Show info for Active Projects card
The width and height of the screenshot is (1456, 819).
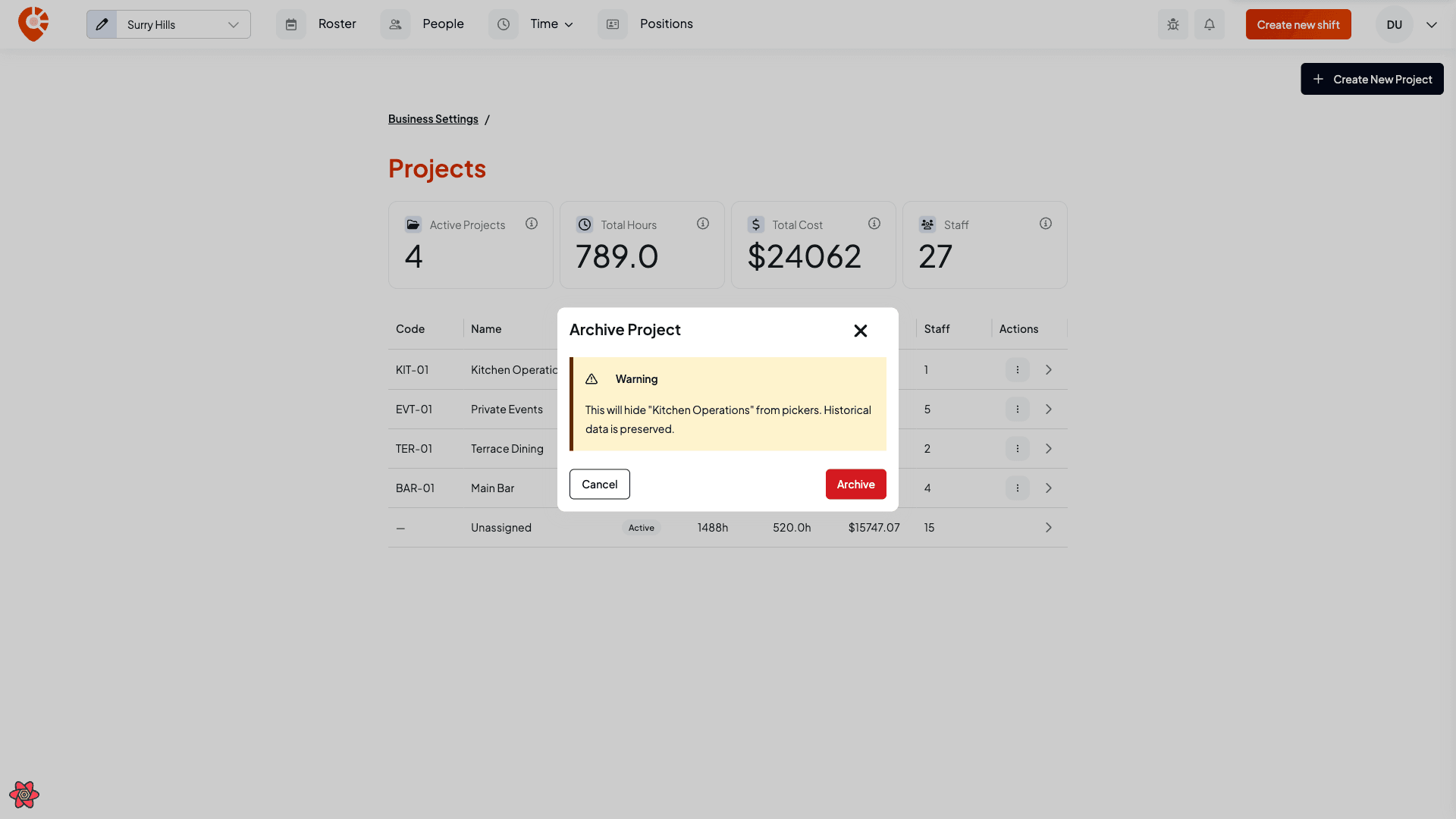click(532, 224)
